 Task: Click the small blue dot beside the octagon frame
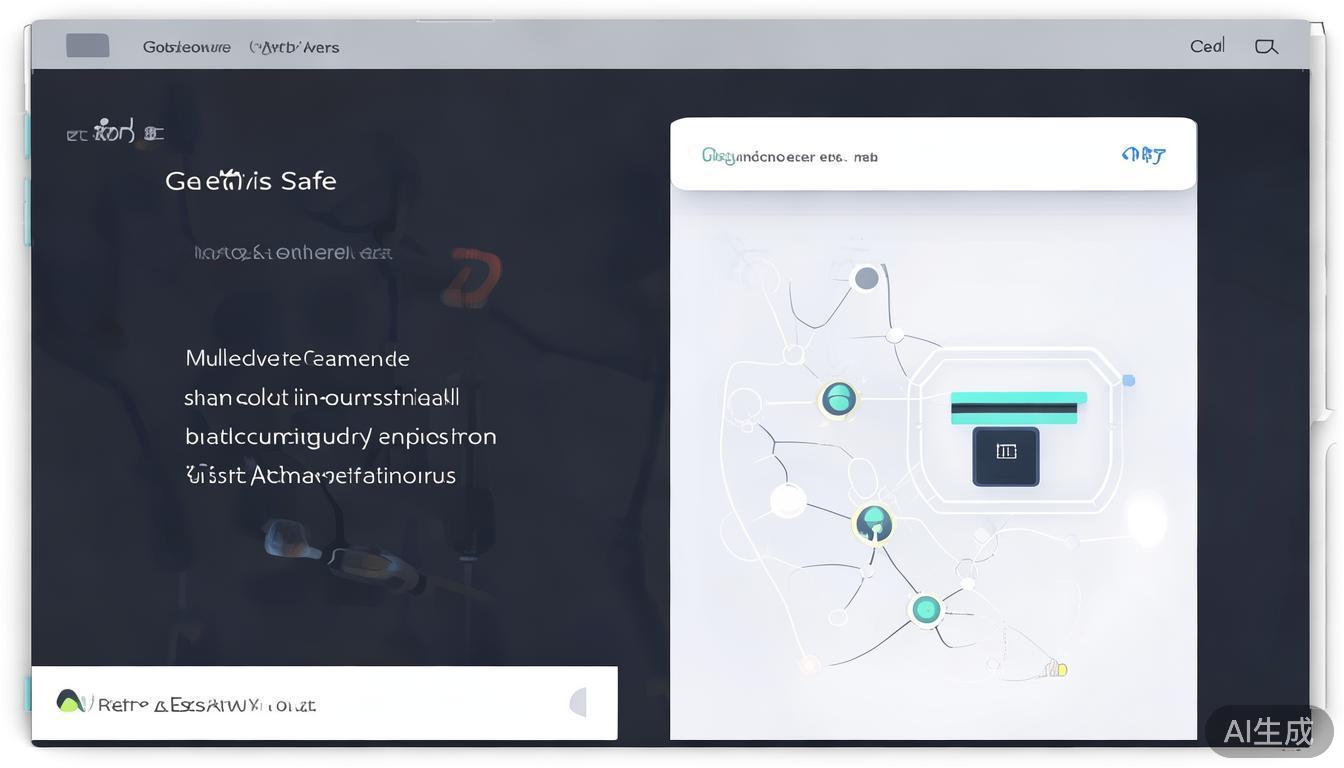1128,381
